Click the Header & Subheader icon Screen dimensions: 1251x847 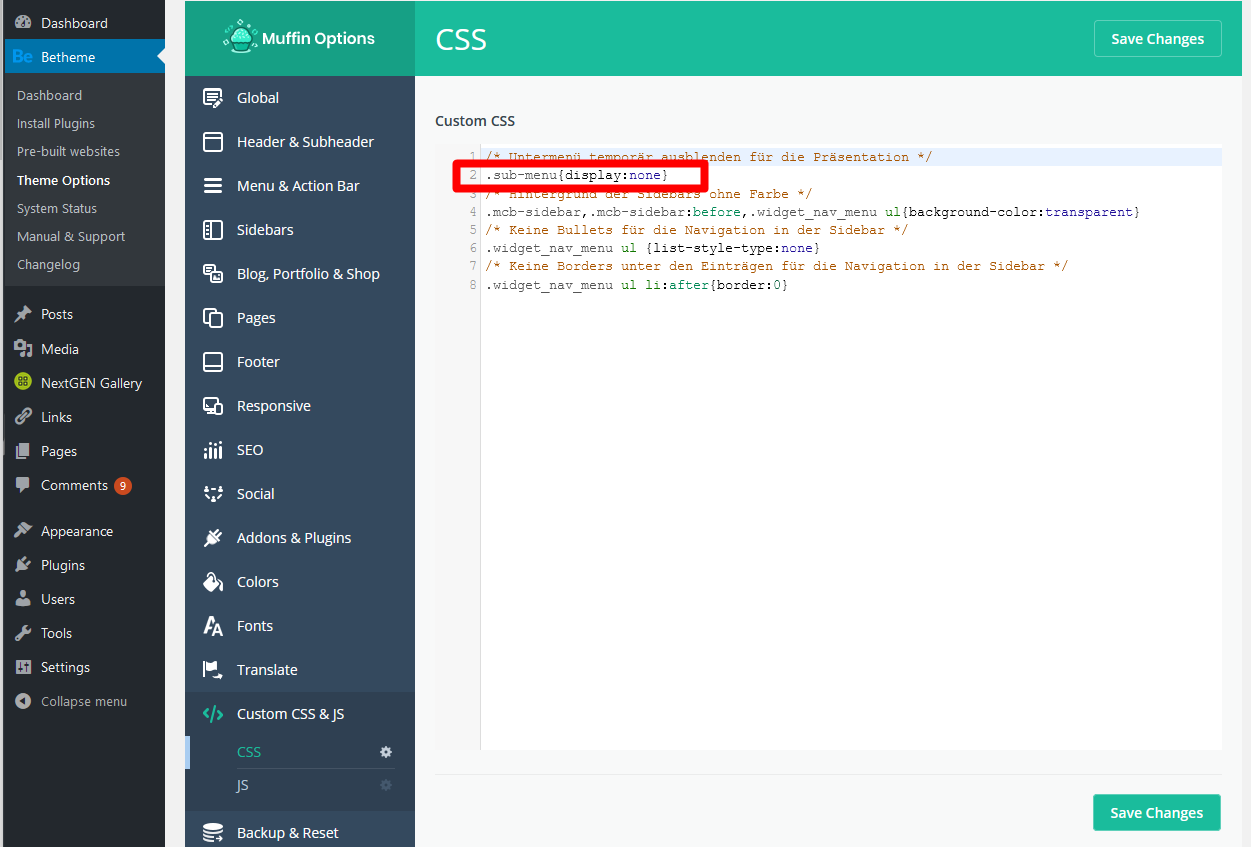pyautogui.click(x=213, y=142)
